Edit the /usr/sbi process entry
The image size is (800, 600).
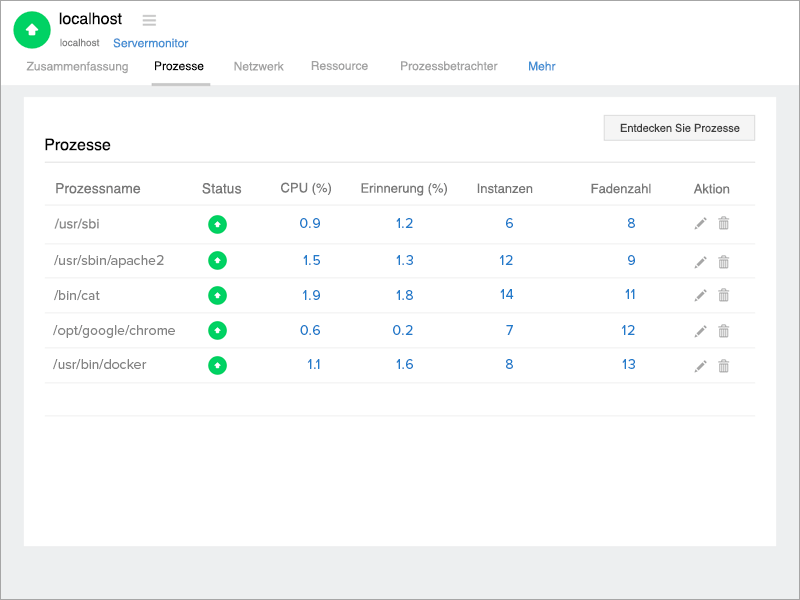pyautogui.click(x=700, y=224)
